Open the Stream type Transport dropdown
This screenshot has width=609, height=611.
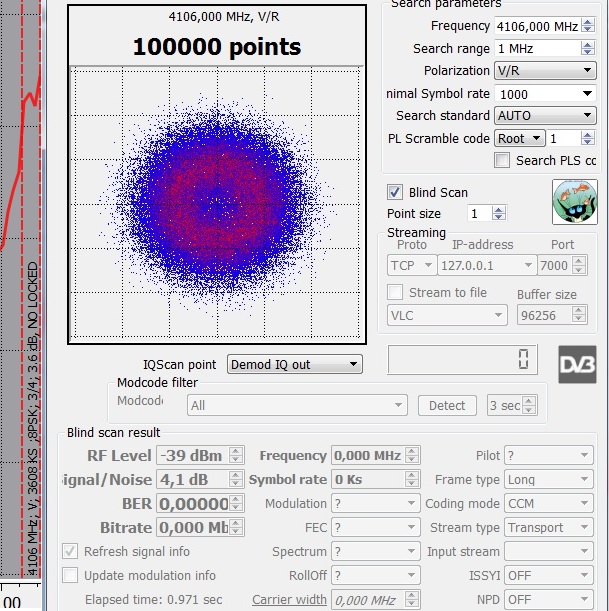tap(549, 527)
